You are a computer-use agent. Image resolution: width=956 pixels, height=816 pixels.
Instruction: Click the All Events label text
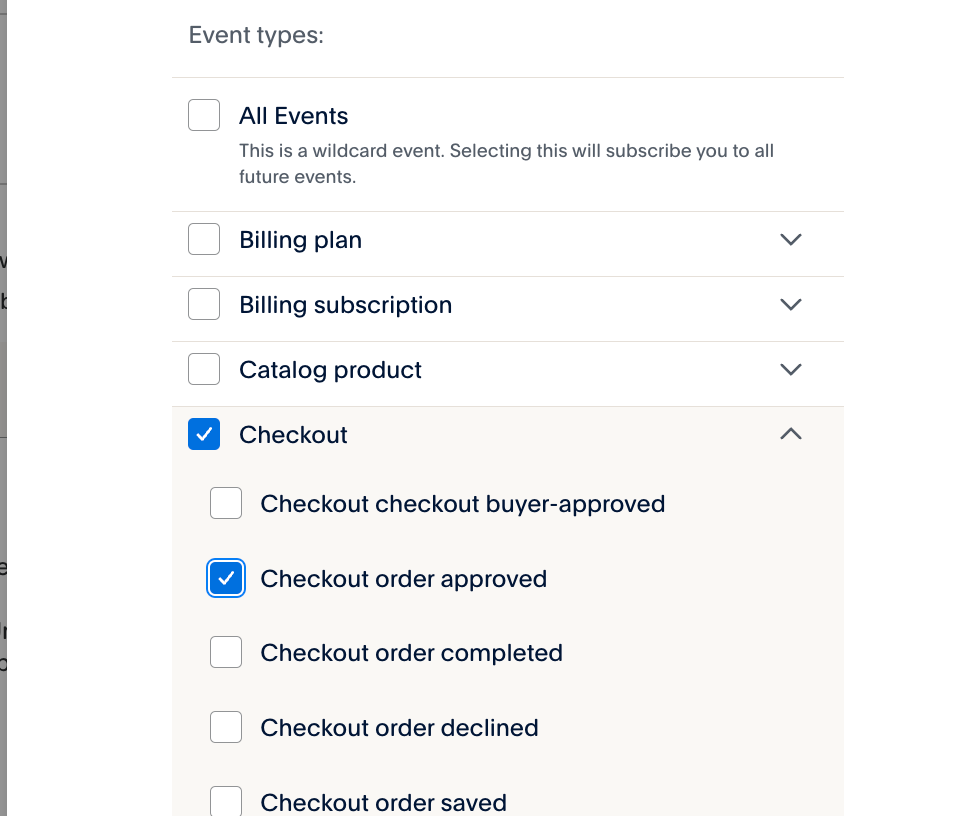pos(293,116)
